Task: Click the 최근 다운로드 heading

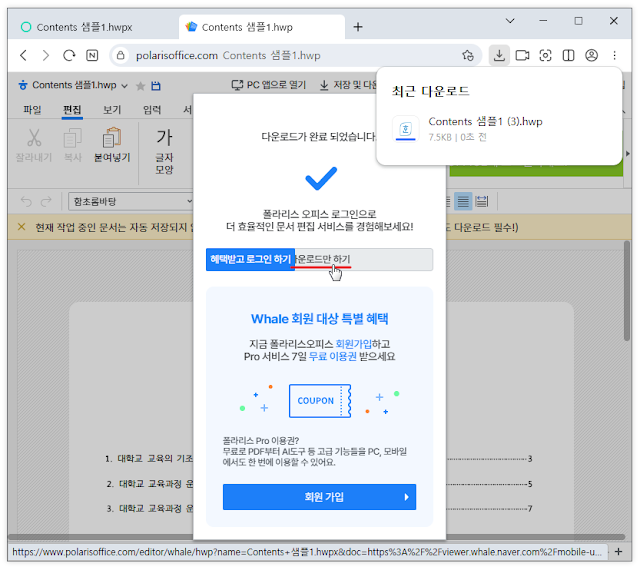Action: (x=430, y=91)
